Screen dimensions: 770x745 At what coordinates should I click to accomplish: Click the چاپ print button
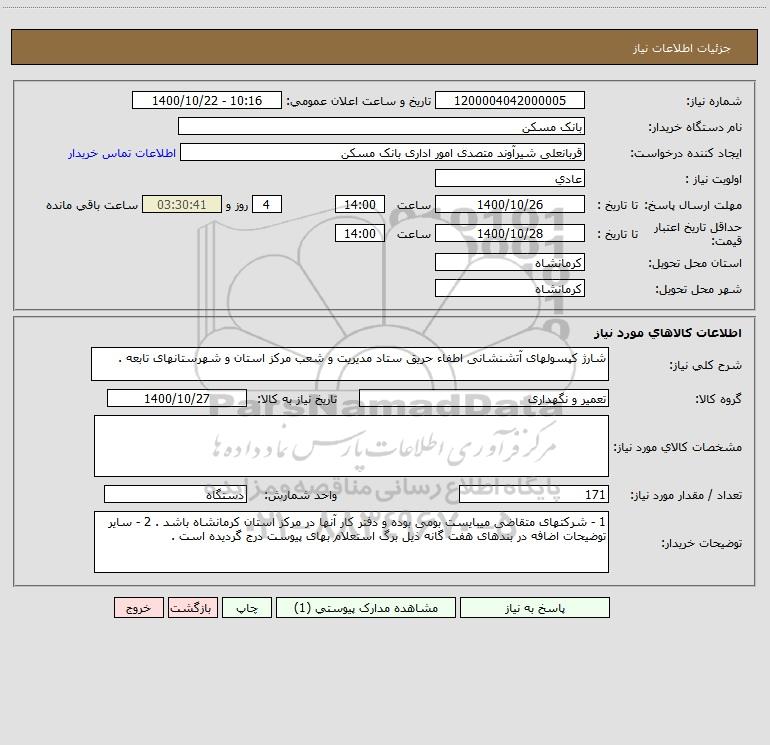click(x=247, y=607)
